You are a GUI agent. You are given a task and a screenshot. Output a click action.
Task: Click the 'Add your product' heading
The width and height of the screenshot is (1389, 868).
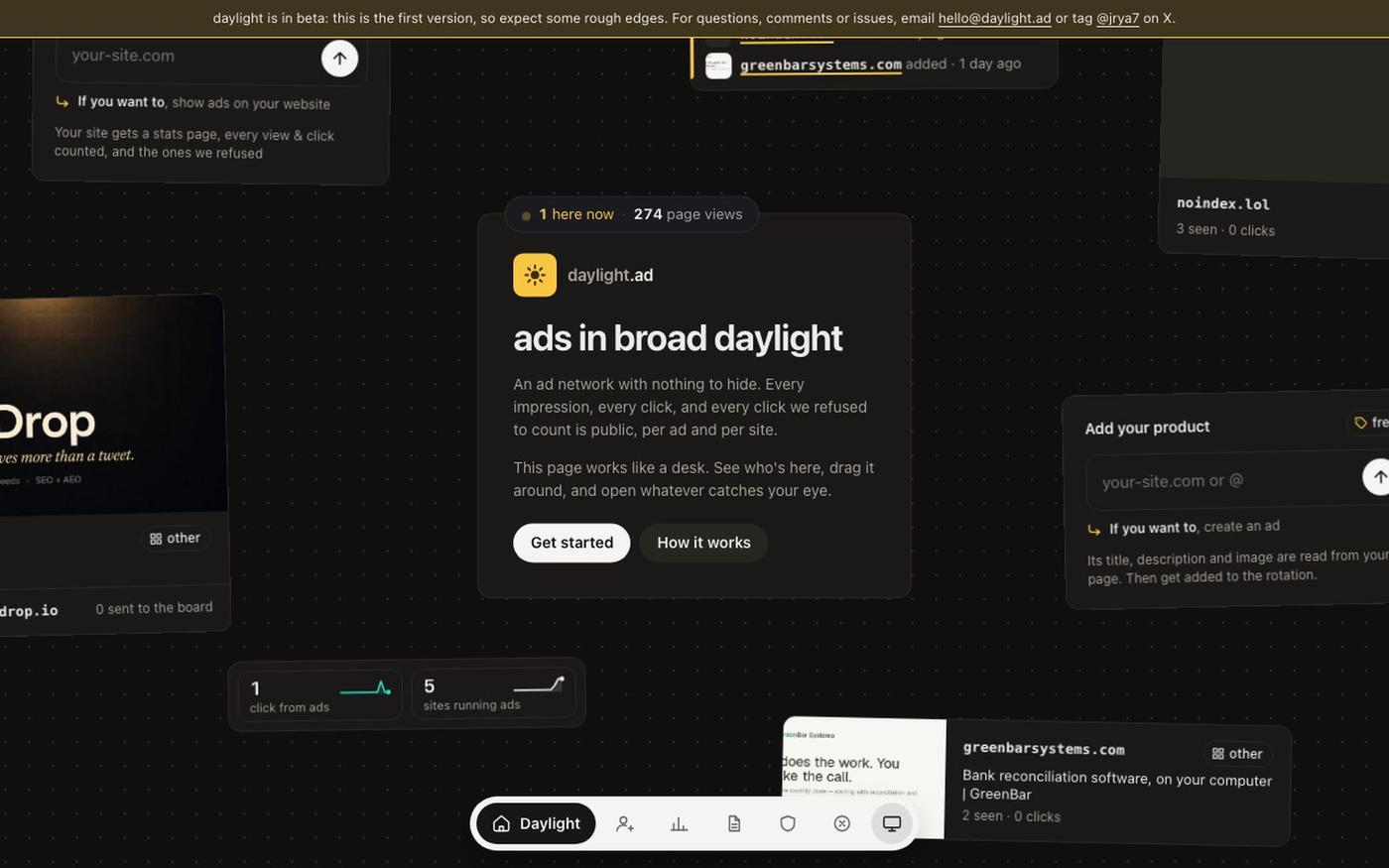pos(1147,428)
